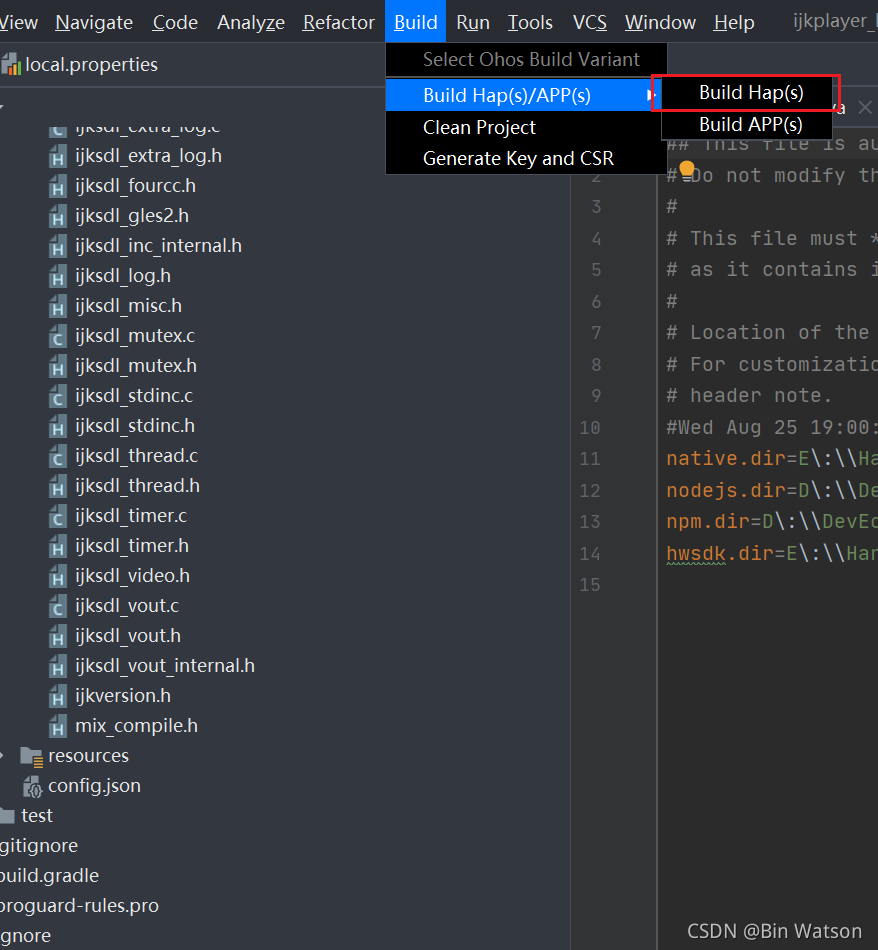Open the Window menu

click(x=660, y=22)
